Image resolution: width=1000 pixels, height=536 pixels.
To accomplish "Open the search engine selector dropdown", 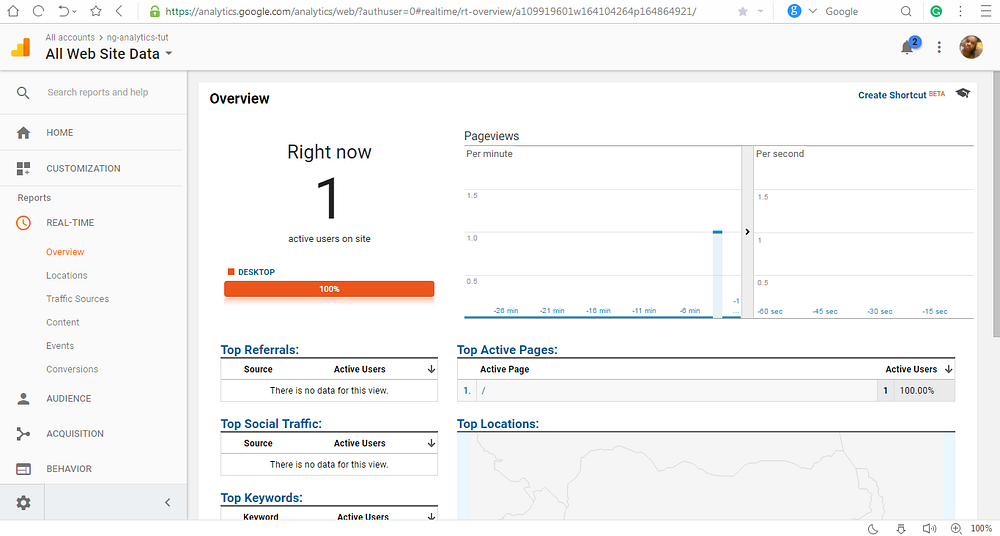I will 812,11.
